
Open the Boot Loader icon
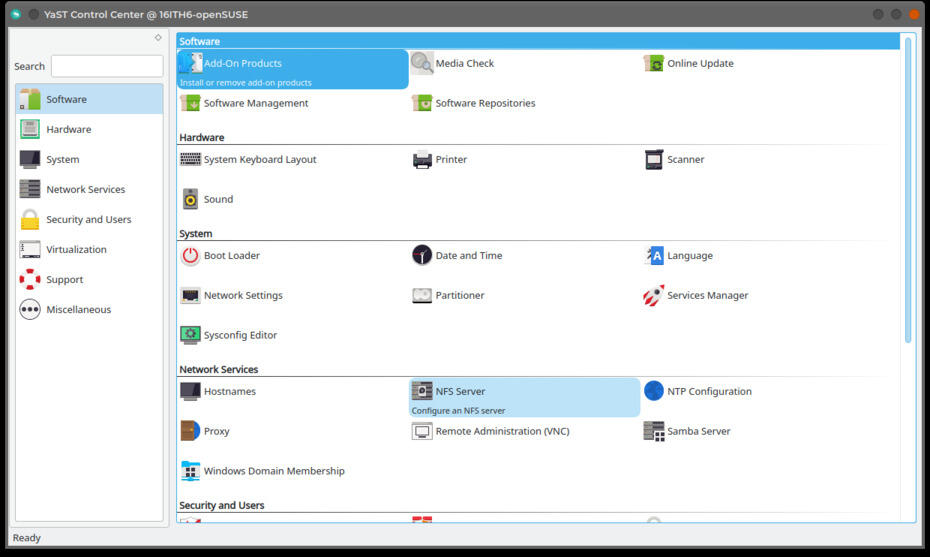[190, 256]
